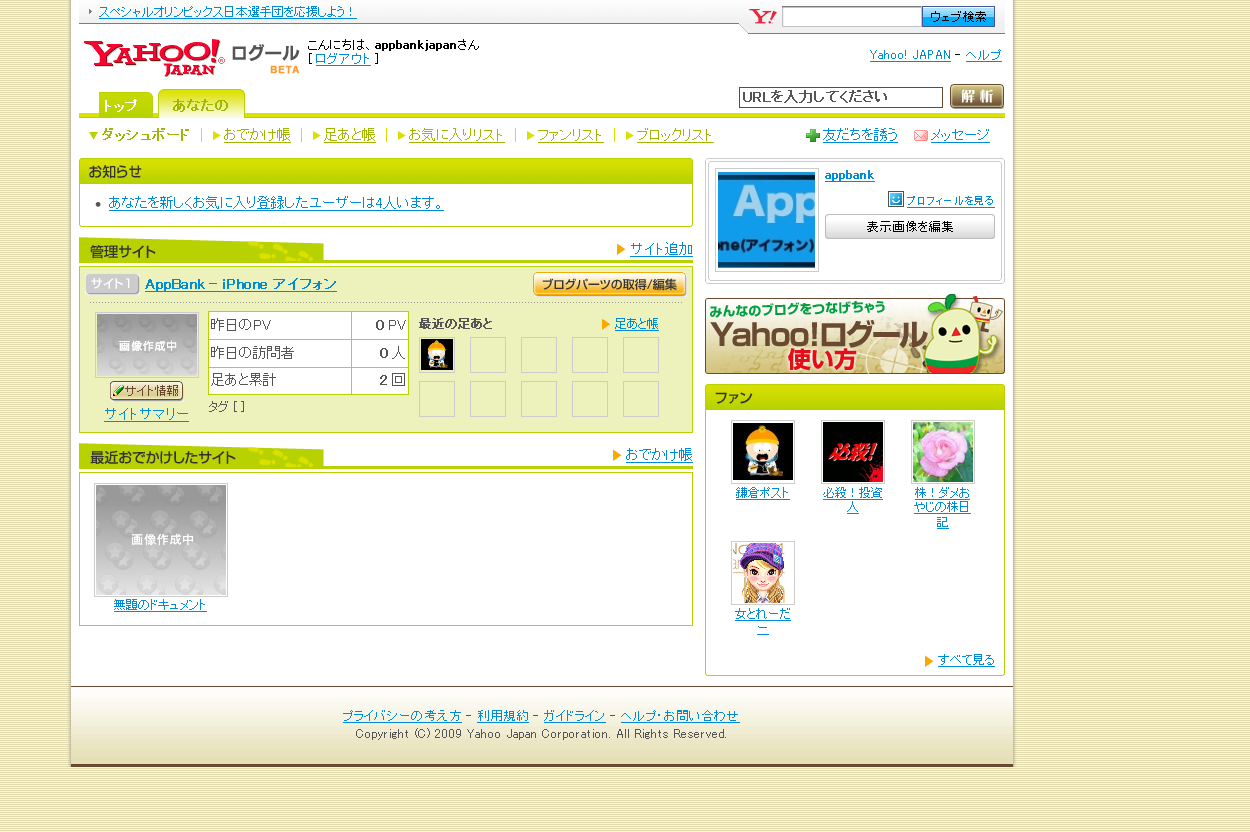Click サイト追加 link

(661, 249)
